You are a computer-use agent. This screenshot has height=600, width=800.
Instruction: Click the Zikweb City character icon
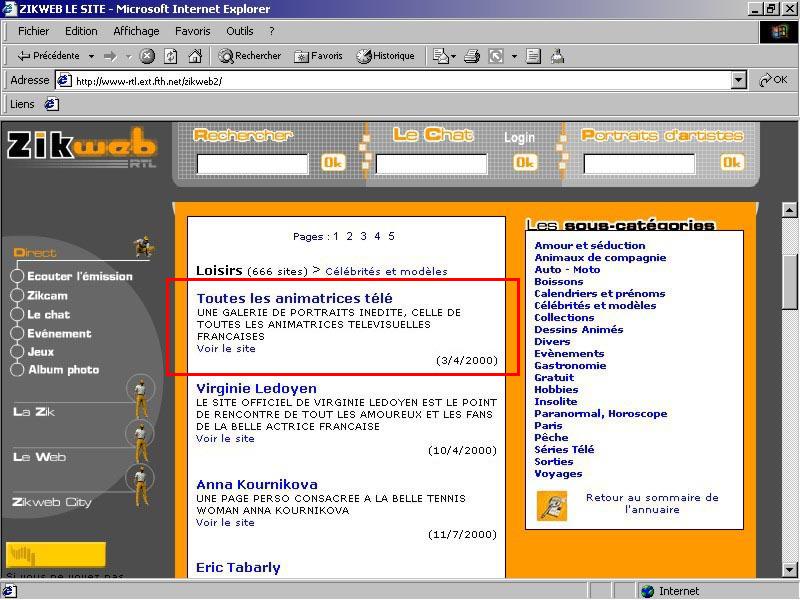point(141,484)
